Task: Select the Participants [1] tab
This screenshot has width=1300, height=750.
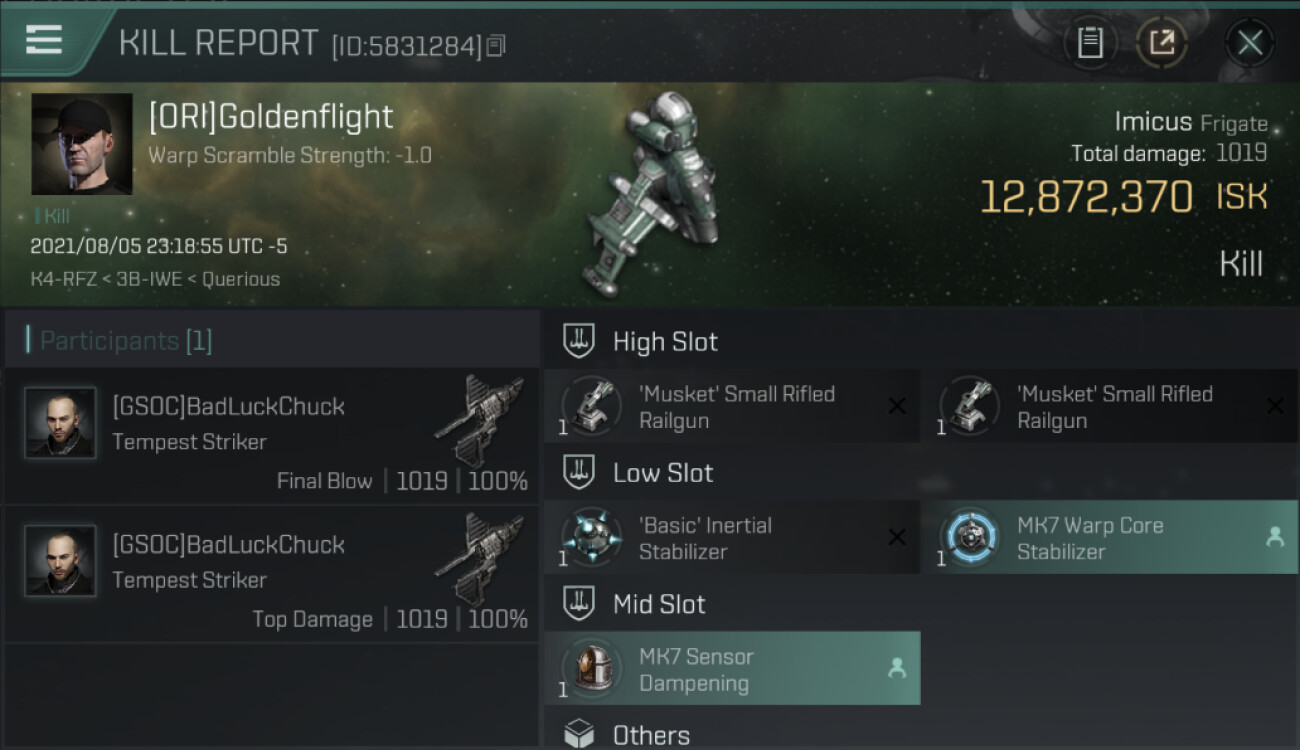Action: [x=126, y=341]
